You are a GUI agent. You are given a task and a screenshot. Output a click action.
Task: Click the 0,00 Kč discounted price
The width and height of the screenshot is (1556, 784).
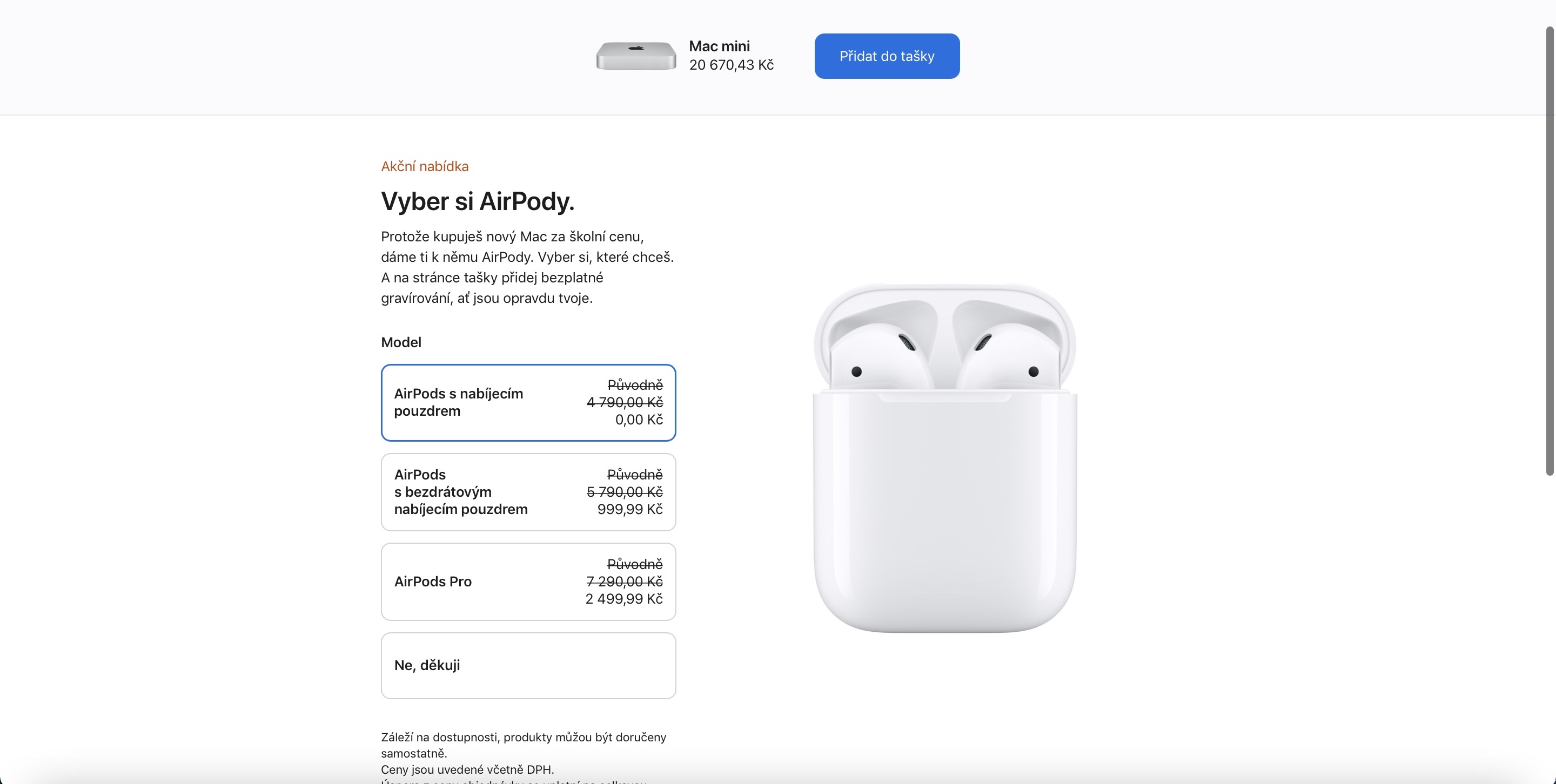[x=639, y=420]
